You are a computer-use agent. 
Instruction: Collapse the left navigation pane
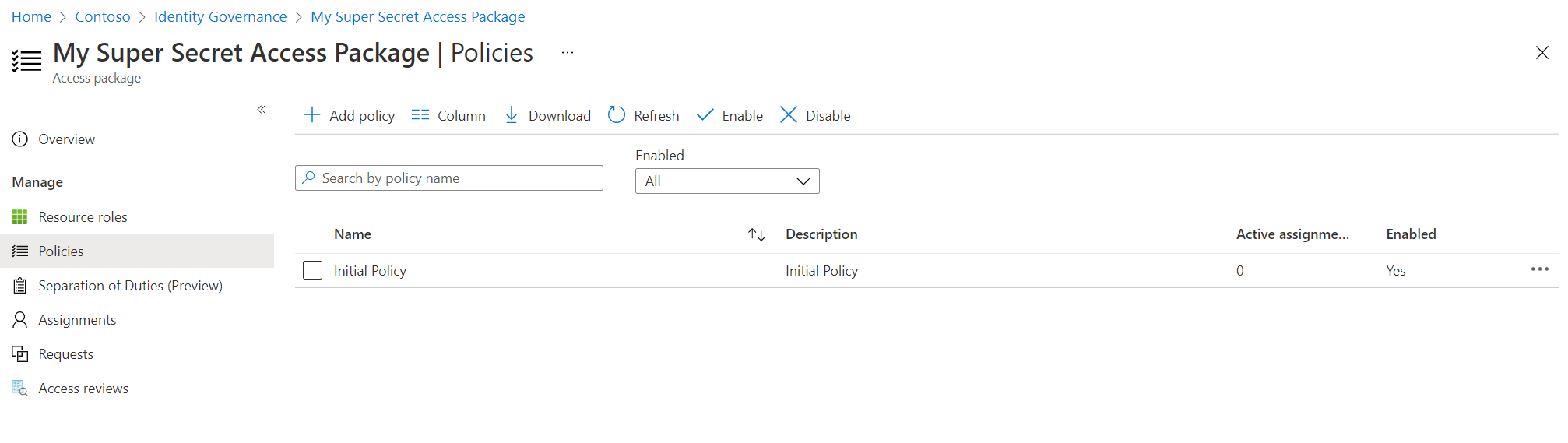point(262,110)
